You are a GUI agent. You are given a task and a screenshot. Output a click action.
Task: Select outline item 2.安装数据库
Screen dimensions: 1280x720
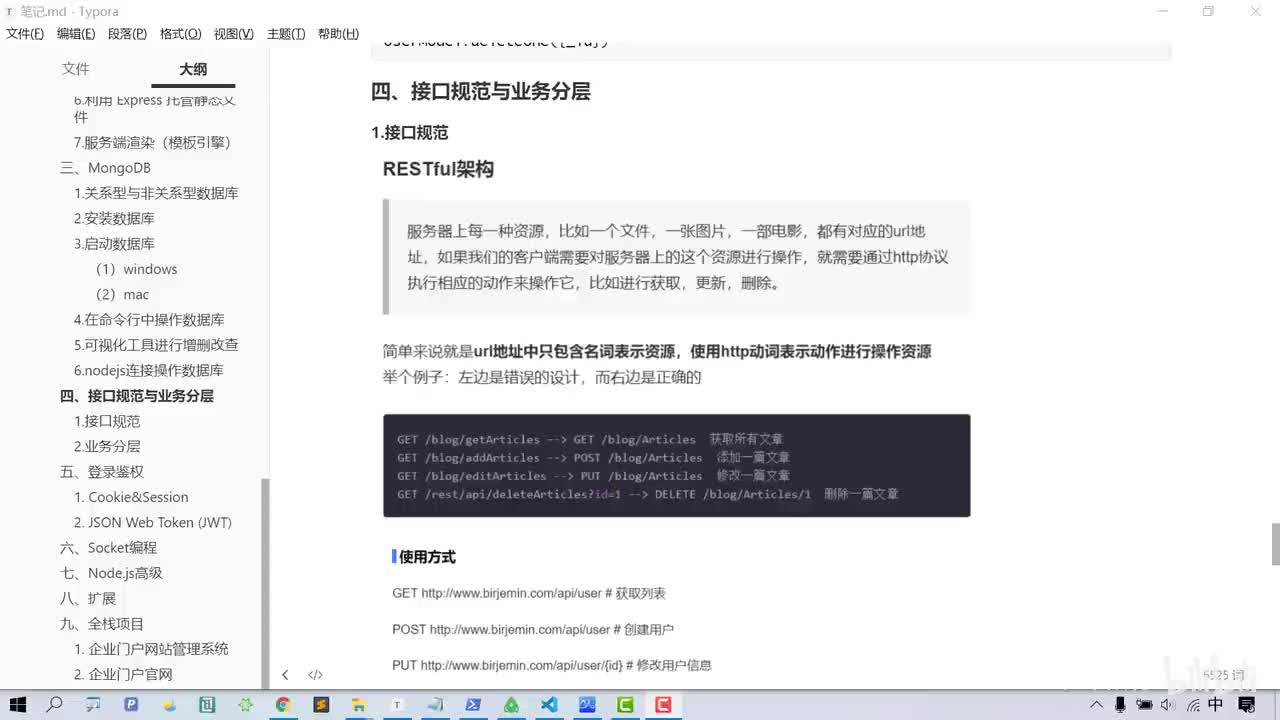(x=114, y=218)
